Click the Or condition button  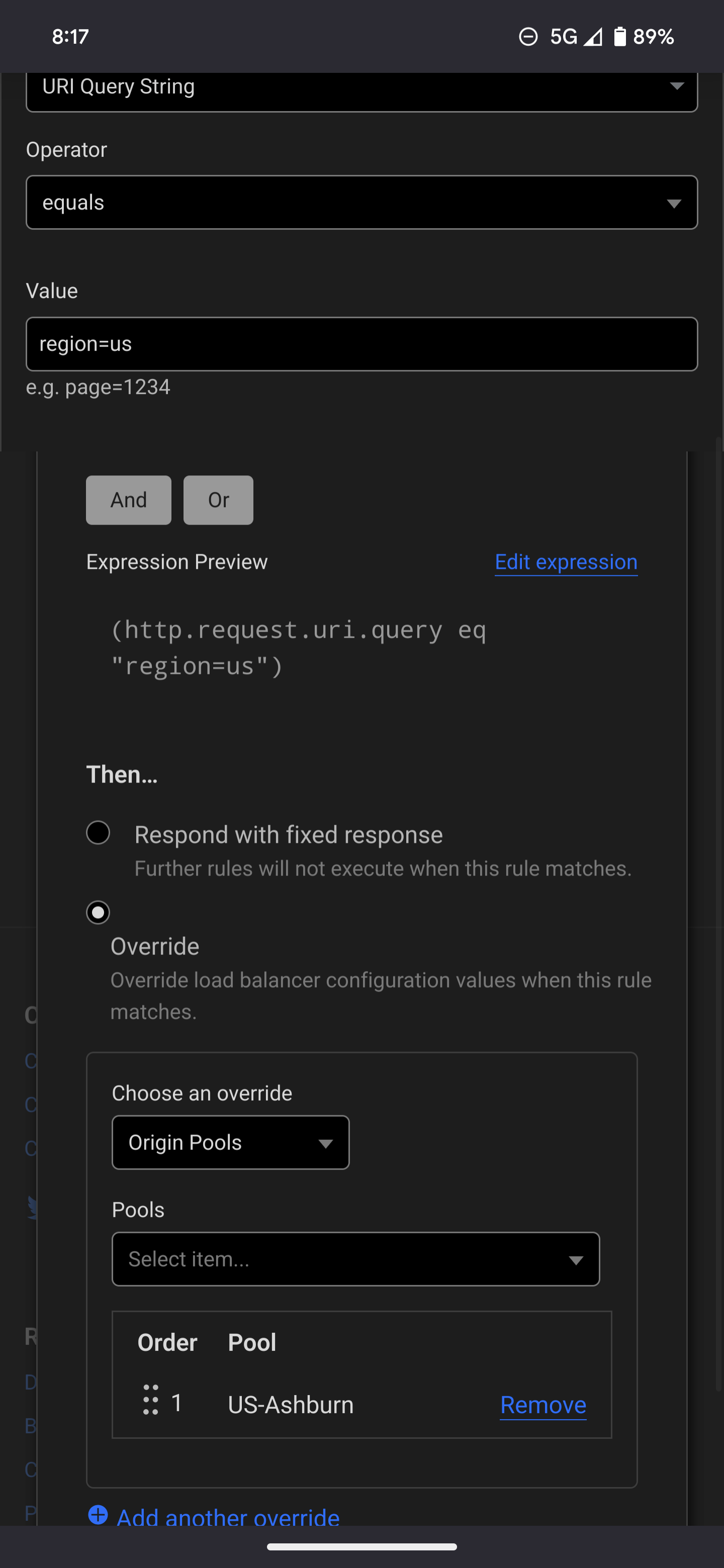pos(217,500)
